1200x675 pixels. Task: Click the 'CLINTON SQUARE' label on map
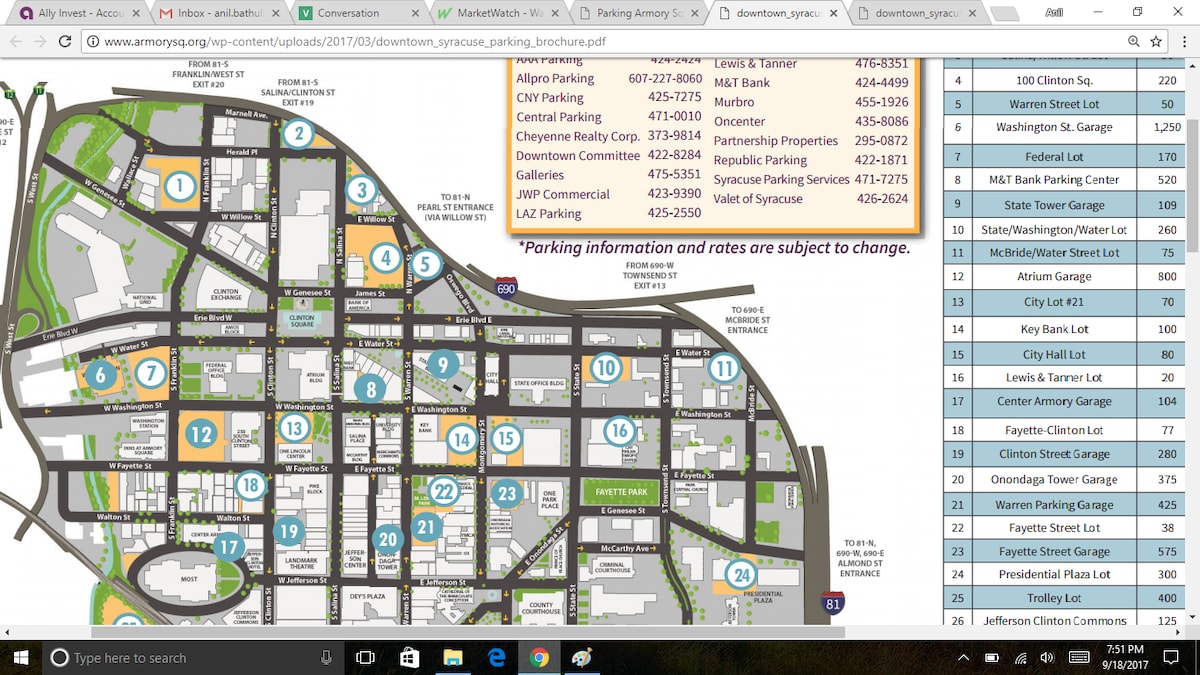tap(302, 321)
